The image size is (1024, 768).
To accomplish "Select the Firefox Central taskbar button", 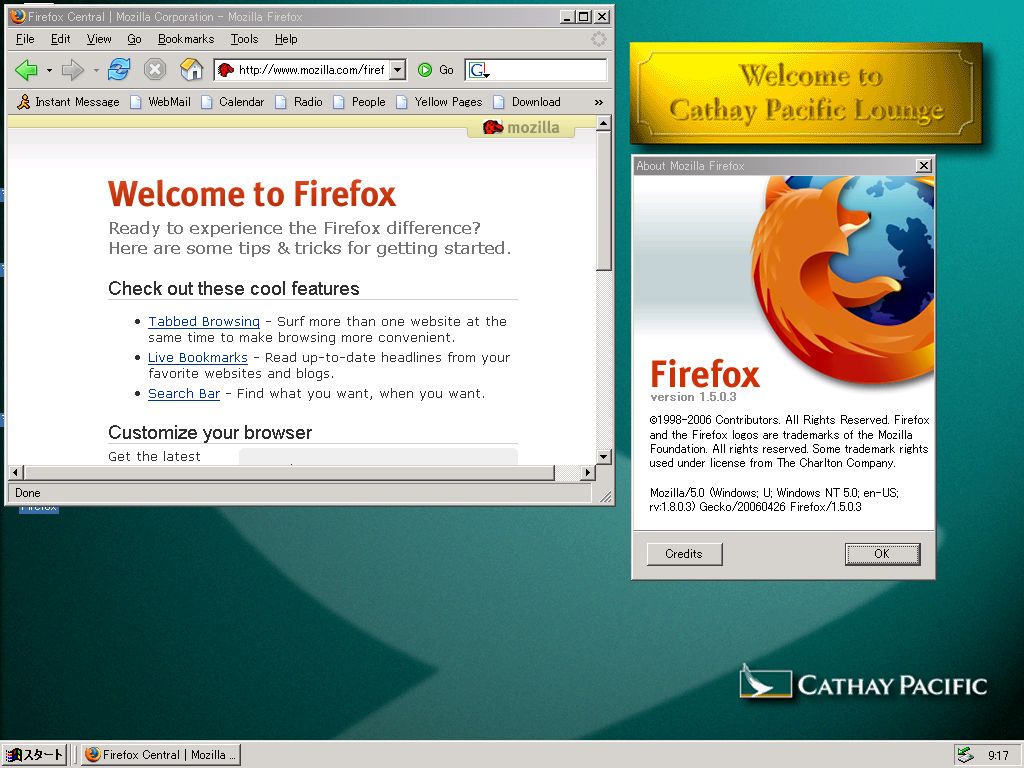I will tap(161, 755).
